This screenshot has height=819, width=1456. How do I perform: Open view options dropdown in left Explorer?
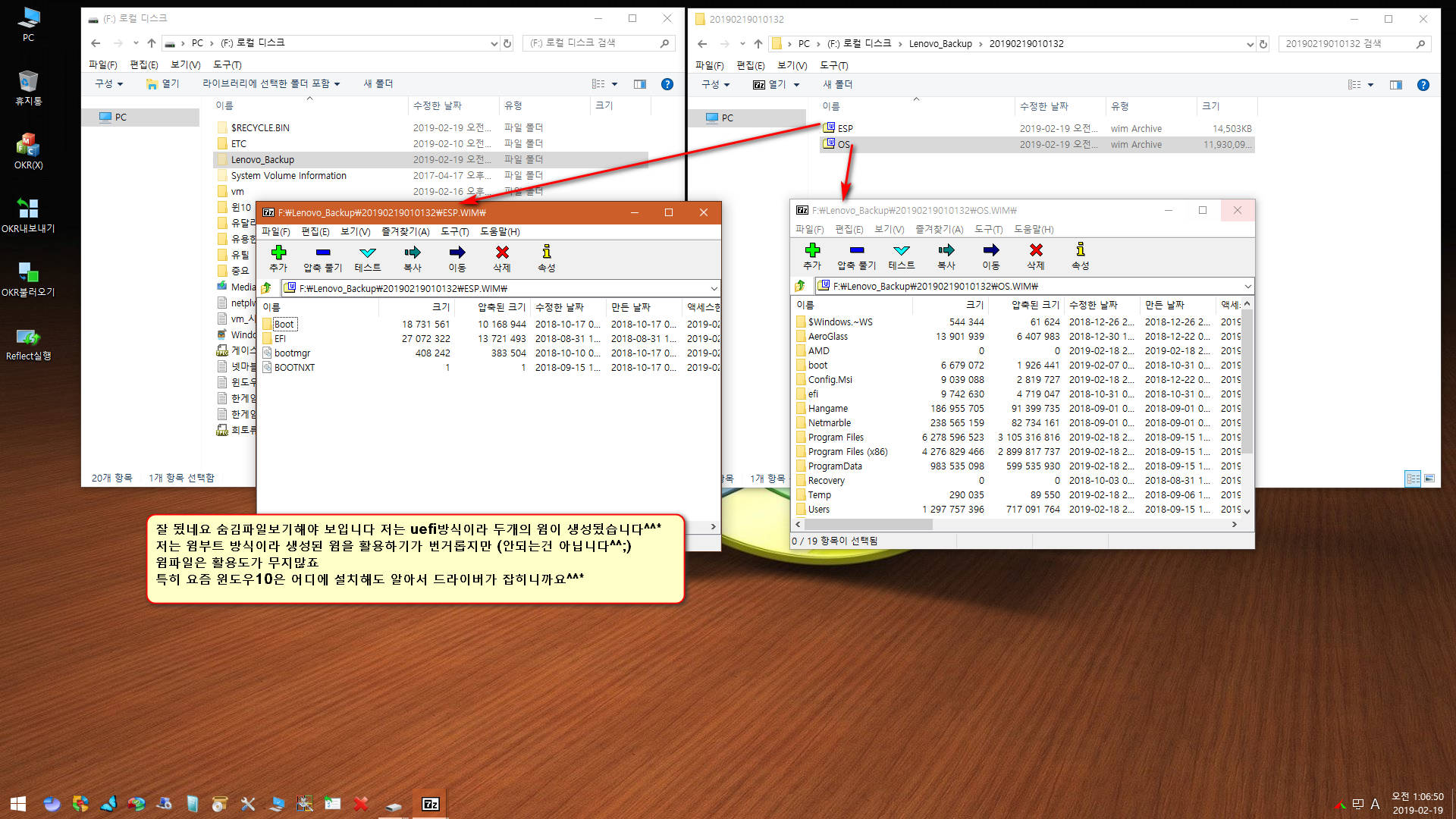pos(614,84)
